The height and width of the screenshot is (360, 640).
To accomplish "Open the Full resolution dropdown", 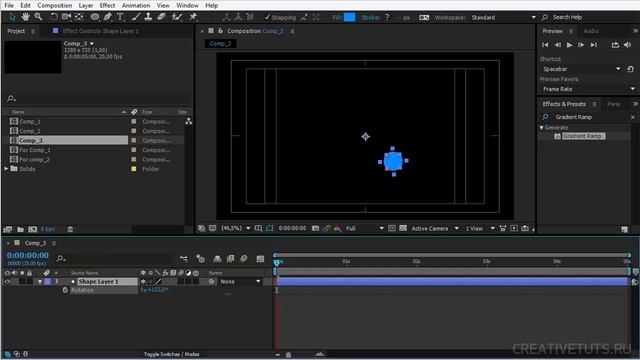I will 364,228.
